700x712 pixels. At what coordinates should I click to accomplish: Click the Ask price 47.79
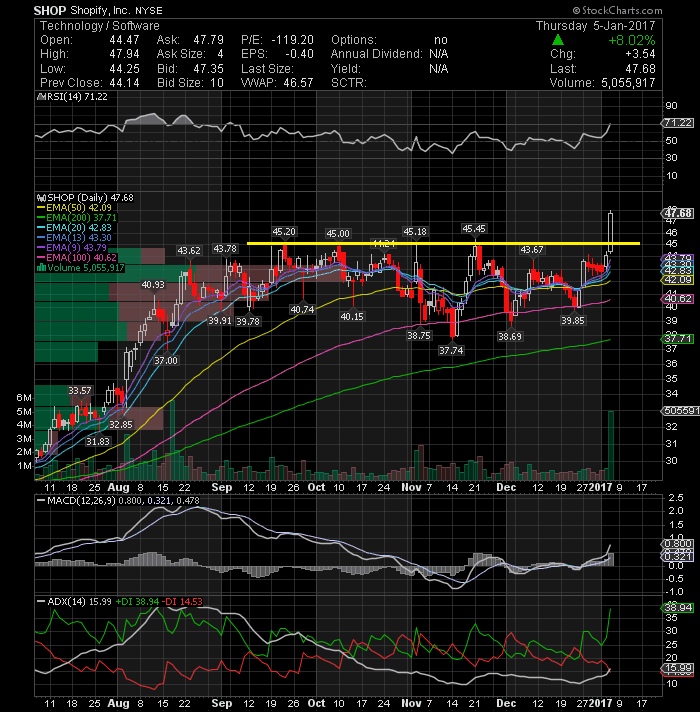point(209,40)
